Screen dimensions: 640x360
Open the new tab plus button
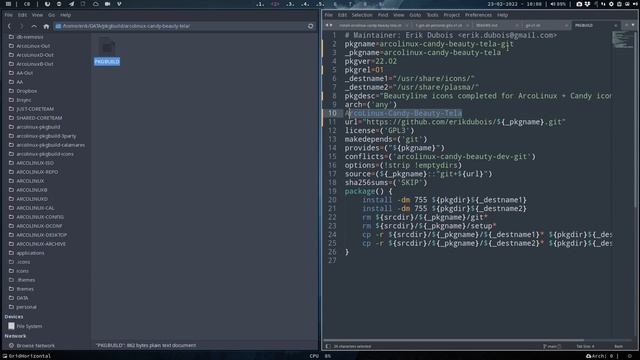[627, 25]
